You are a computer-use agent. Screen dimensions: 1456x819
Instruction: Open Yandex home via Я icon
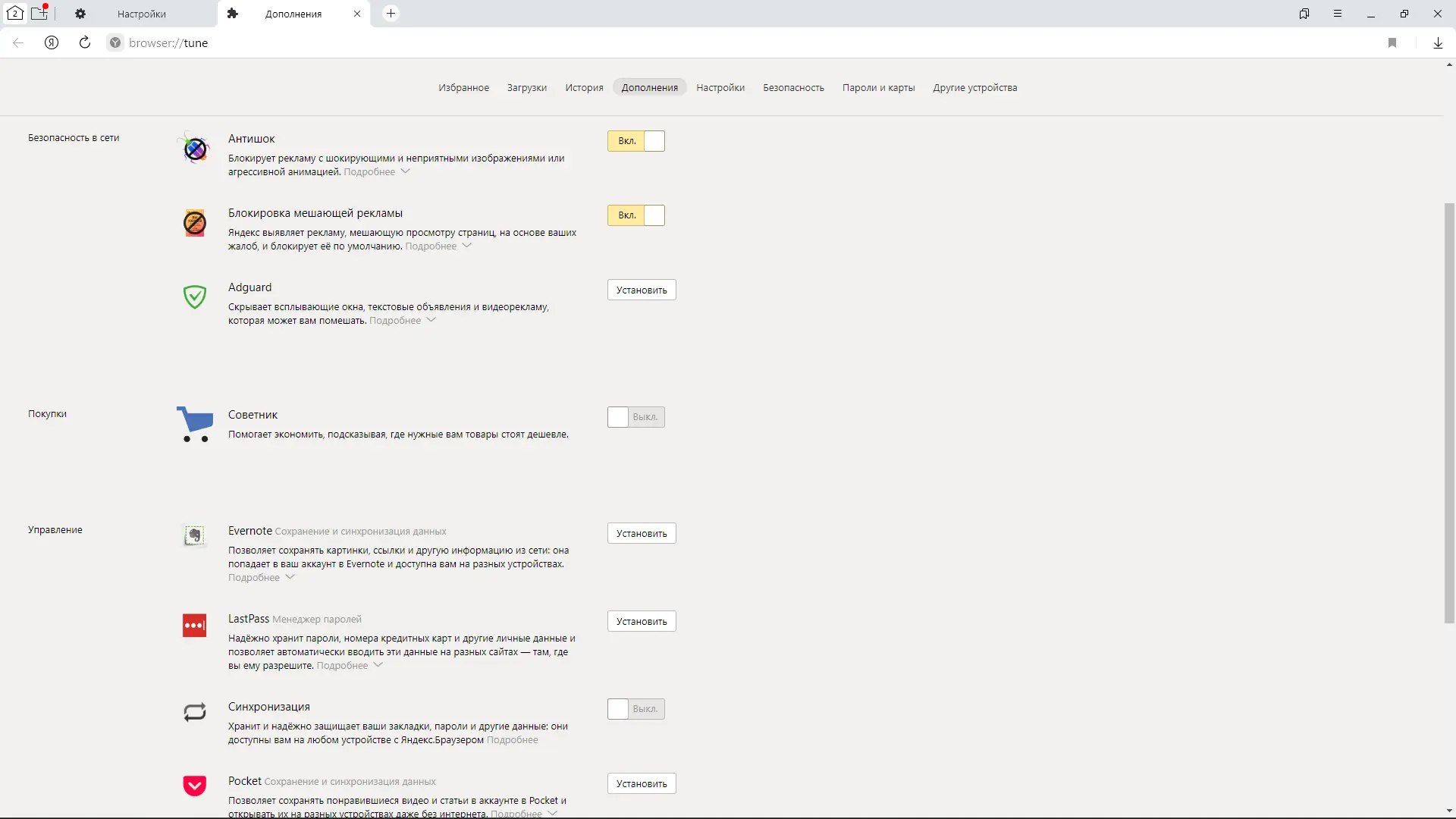coord(52,42)
